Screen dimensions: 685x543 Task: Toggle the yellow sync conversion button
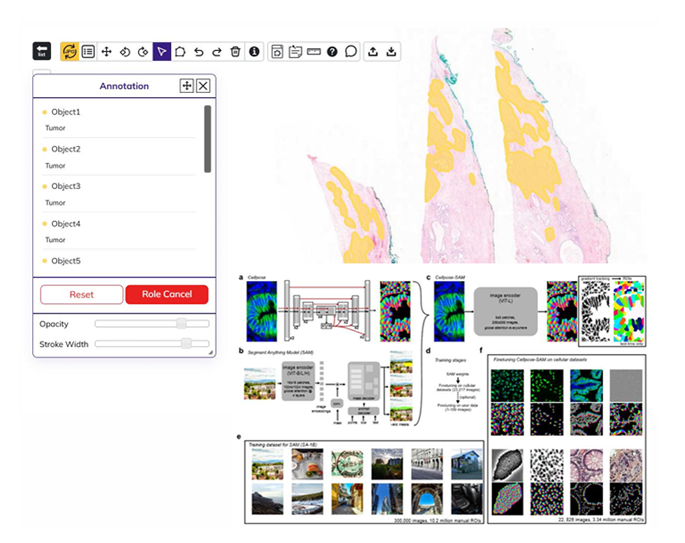[x=69, y=52]
